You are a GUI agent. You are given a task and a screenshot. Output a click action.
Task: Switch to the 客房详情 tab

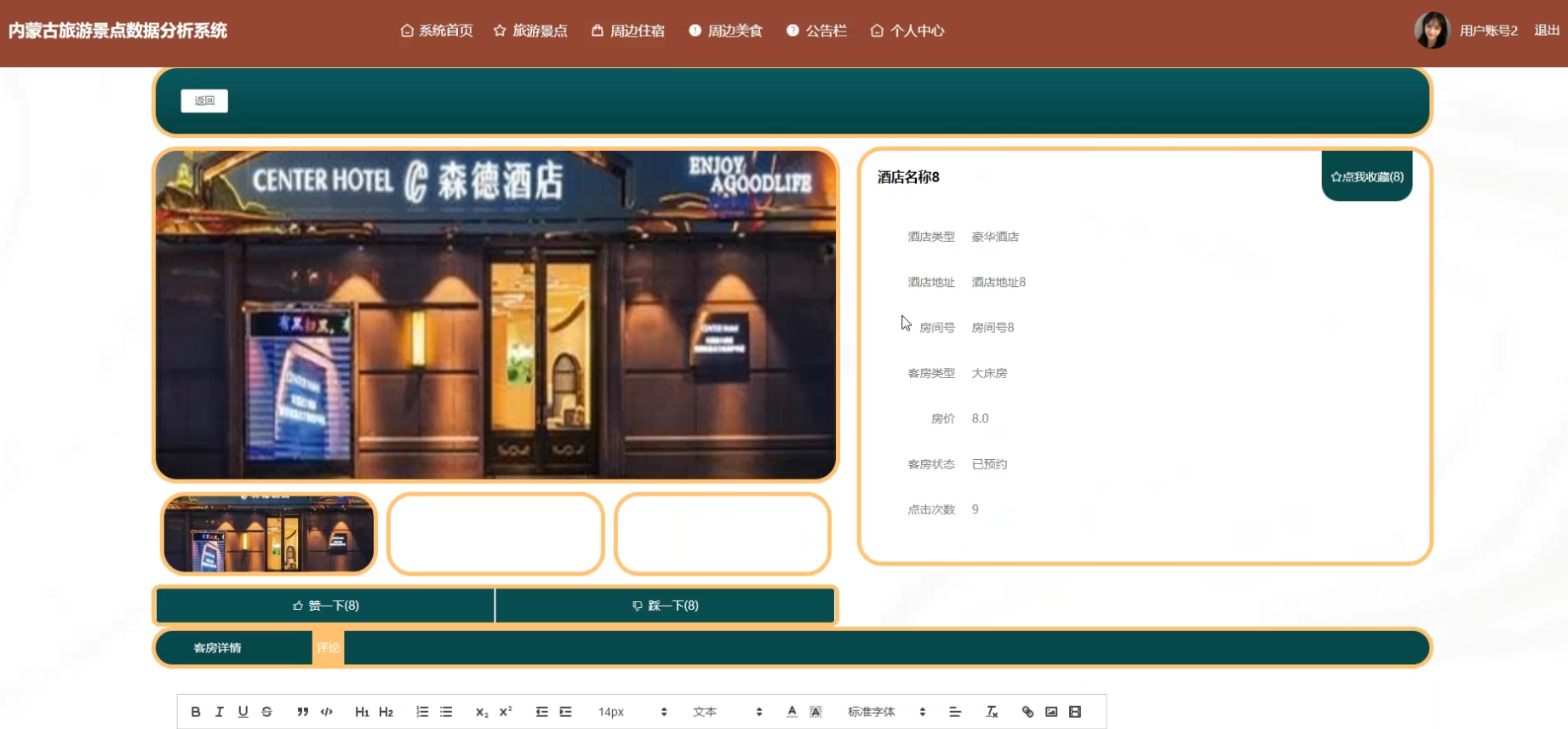[218, 648]
